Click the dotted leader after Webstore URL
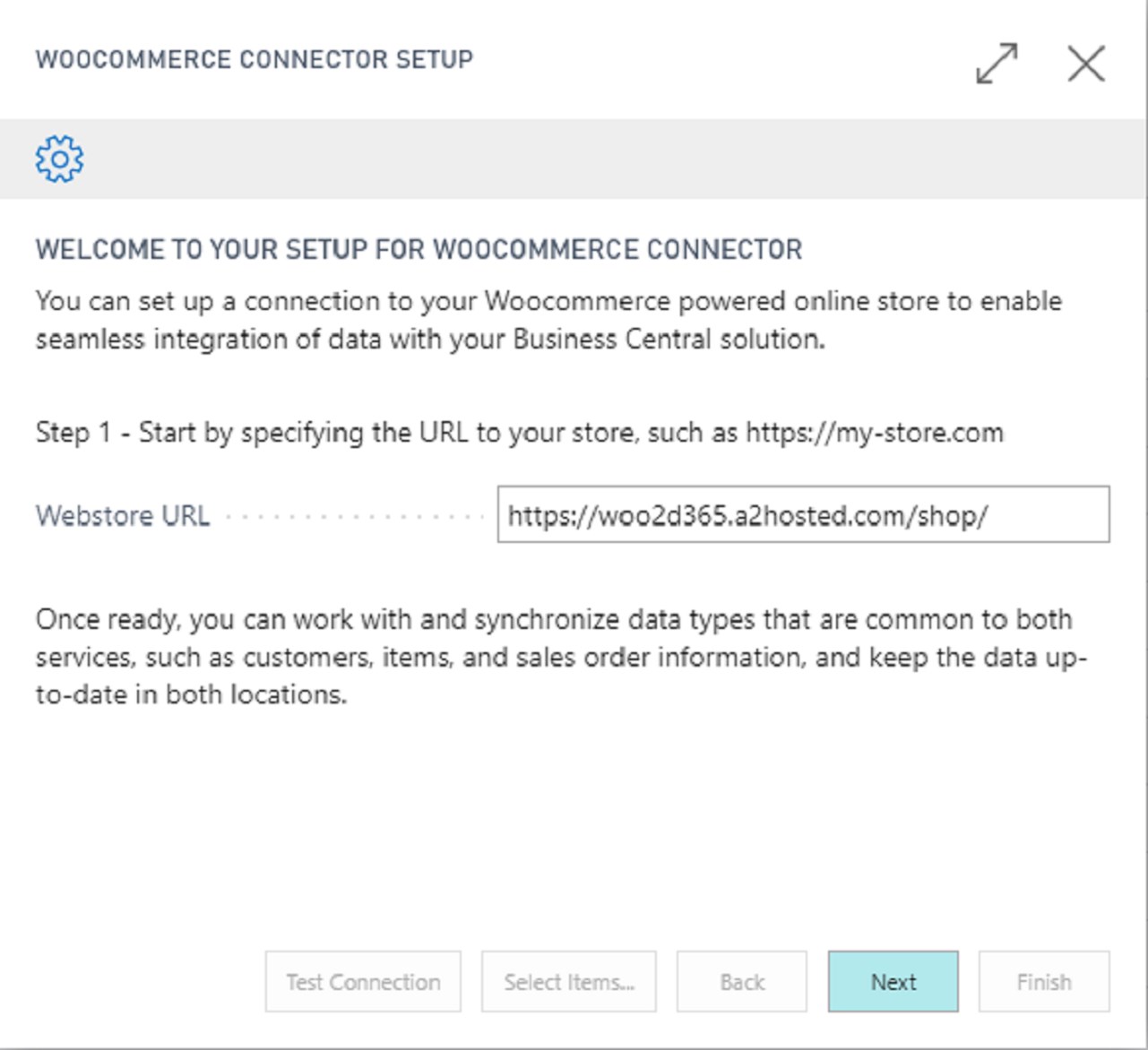The image size is (1148, 1050). click(354, 517)
